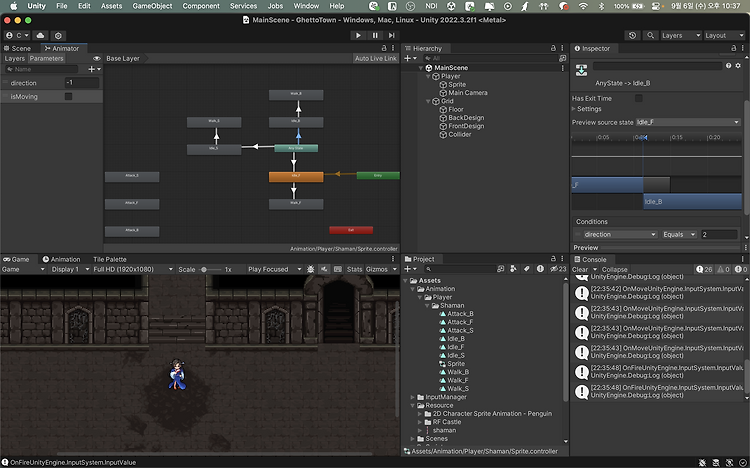Click the Clear button in Console
This screenshot has height=468, width=750.
coord(580,269)
